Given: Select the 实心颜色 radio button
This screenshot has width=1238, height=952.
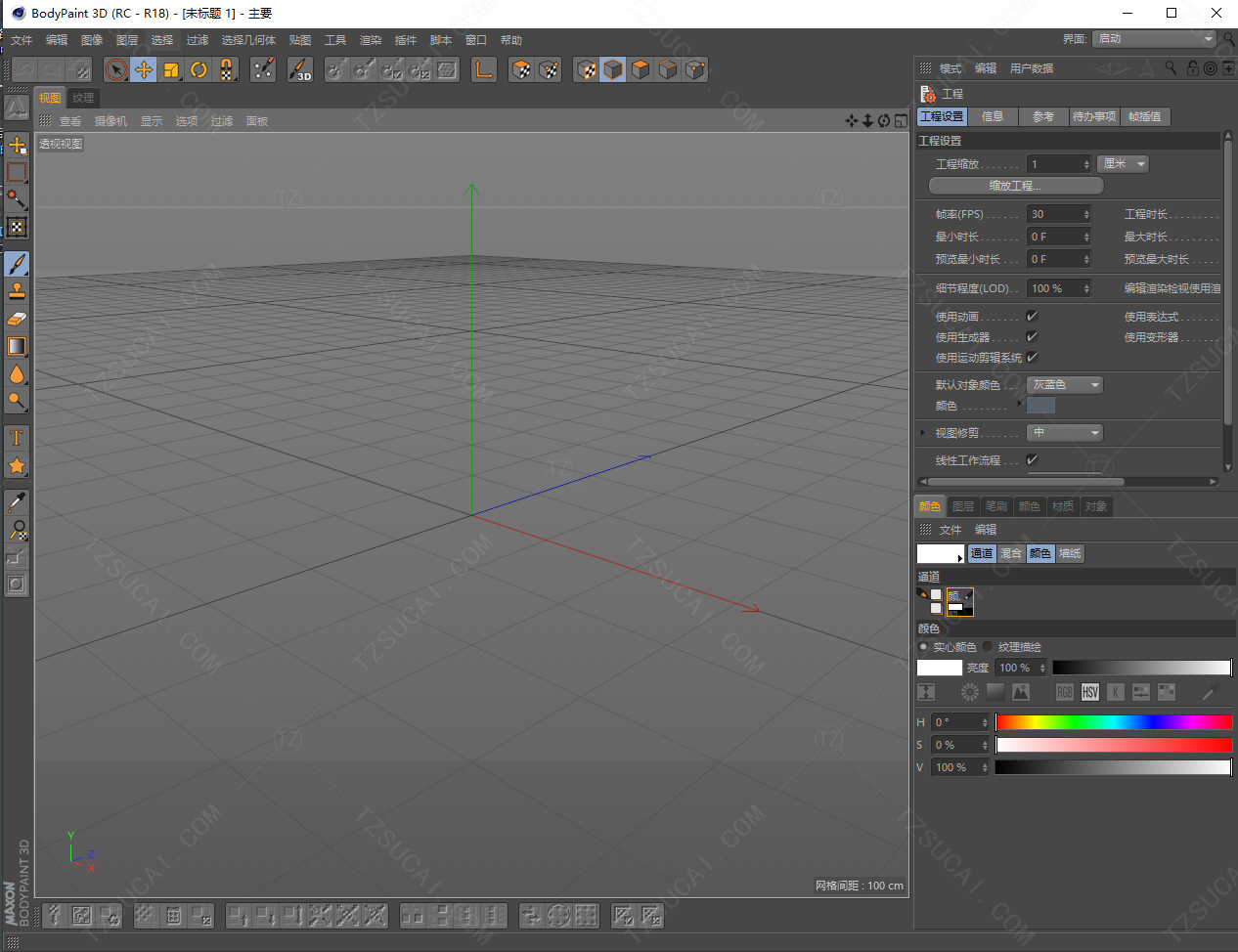Looking at the screenshot, I should pyautogui.click(x=923, y=646).
